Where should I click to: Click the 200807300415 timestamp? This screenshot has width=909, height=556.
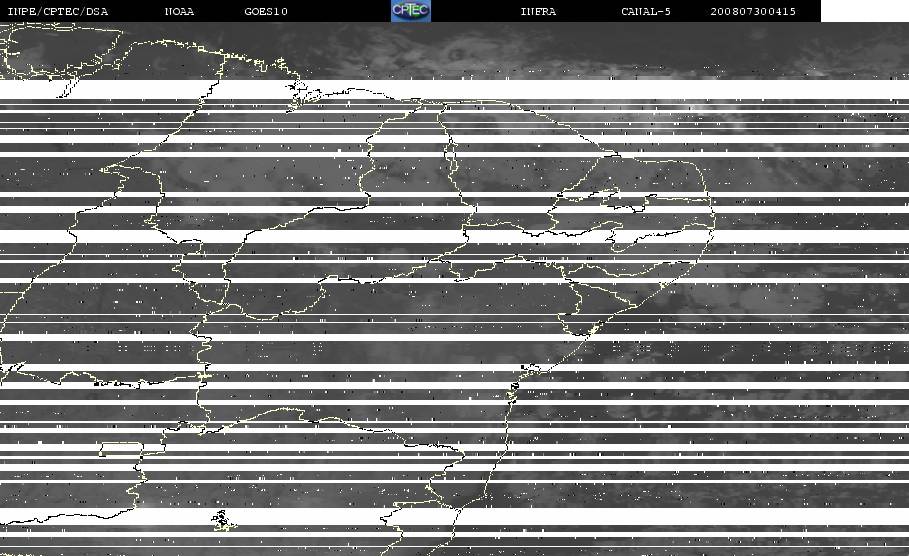(x=753, y=12)
